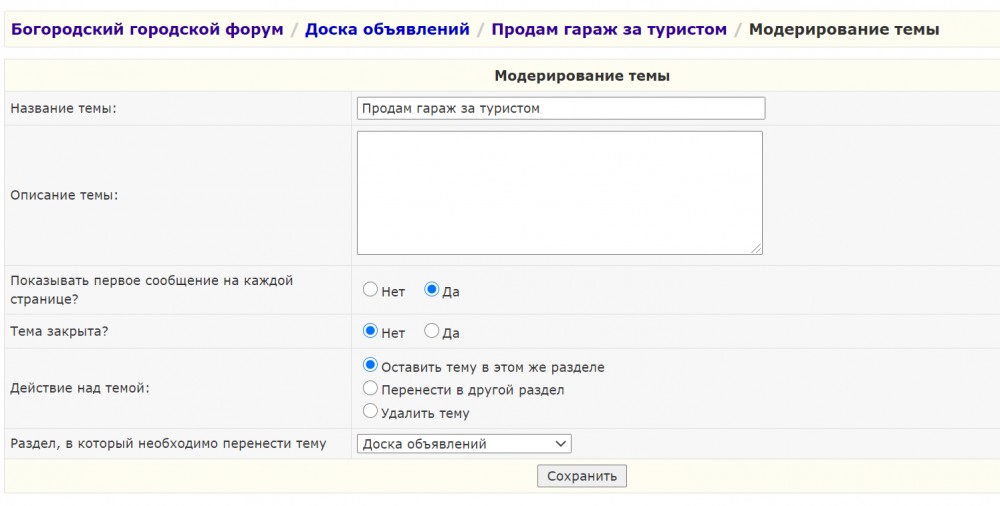
Task: Focus the Описание темы text area
Action: coord(559,193)
